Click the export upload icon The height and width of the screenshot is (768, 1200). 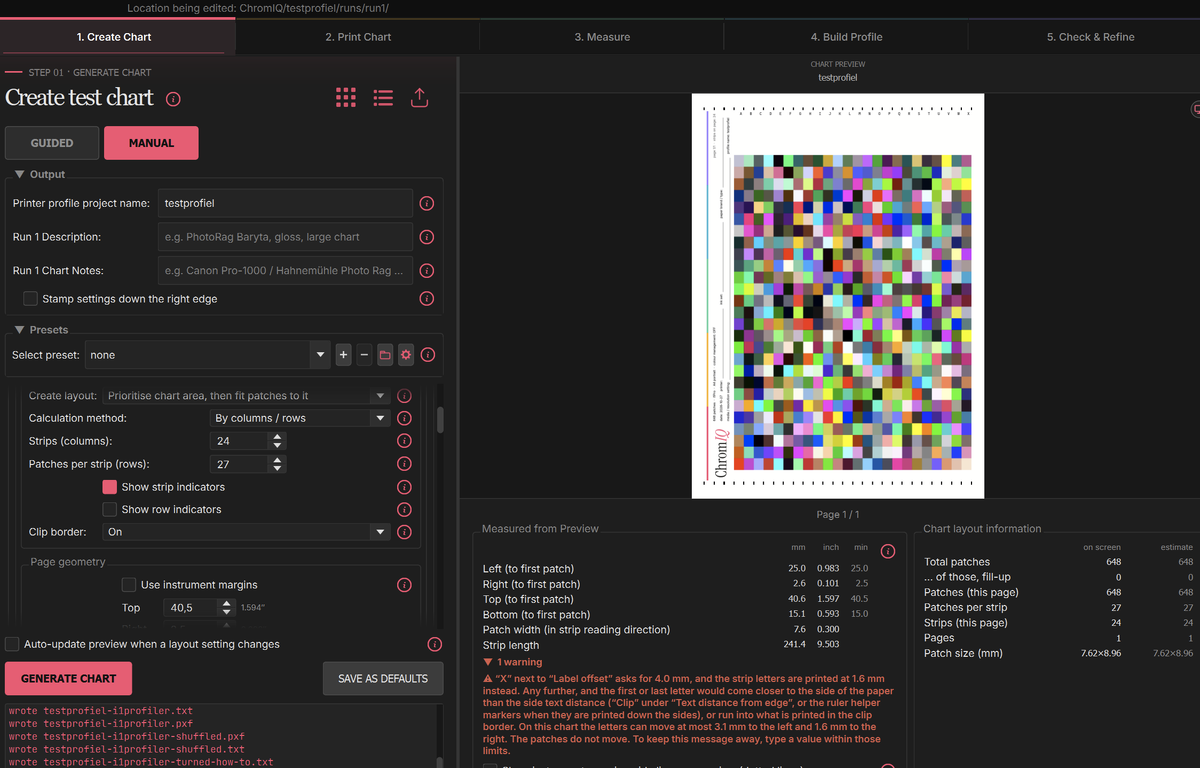pos(420,97)
